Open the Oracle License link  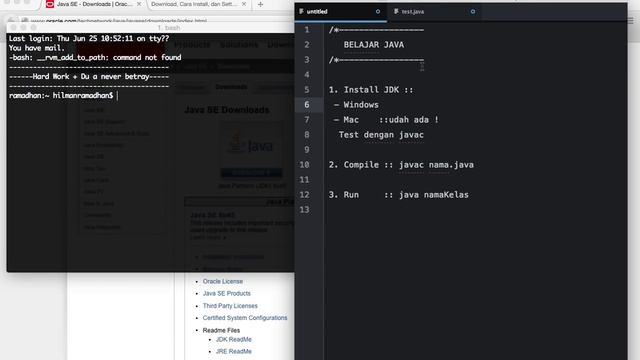(x=222, y=281)
